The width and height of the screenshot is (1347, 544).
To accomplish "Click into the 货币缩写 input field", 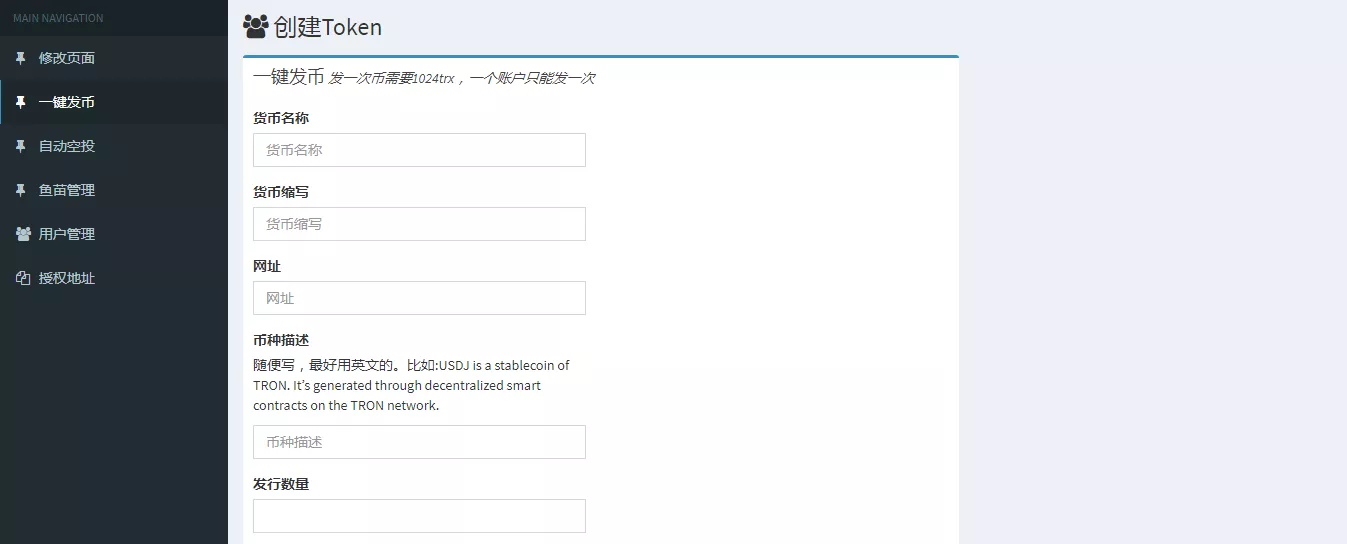I will tap(419, 224).
